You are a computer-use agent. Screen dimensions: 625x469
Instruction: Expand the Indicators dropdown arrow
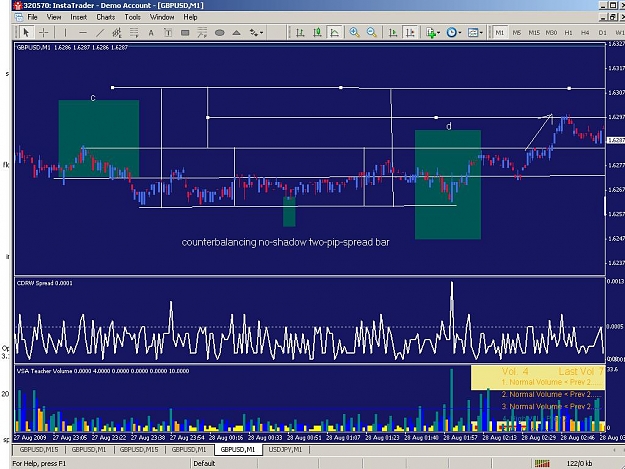(439, 33)
